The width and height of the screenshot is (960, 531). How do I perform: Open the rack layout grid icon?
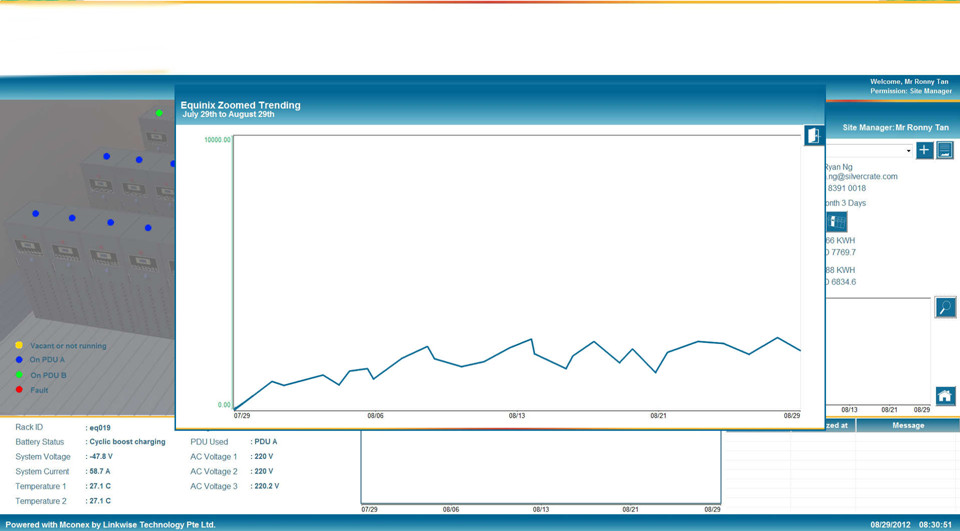(836, 222)
